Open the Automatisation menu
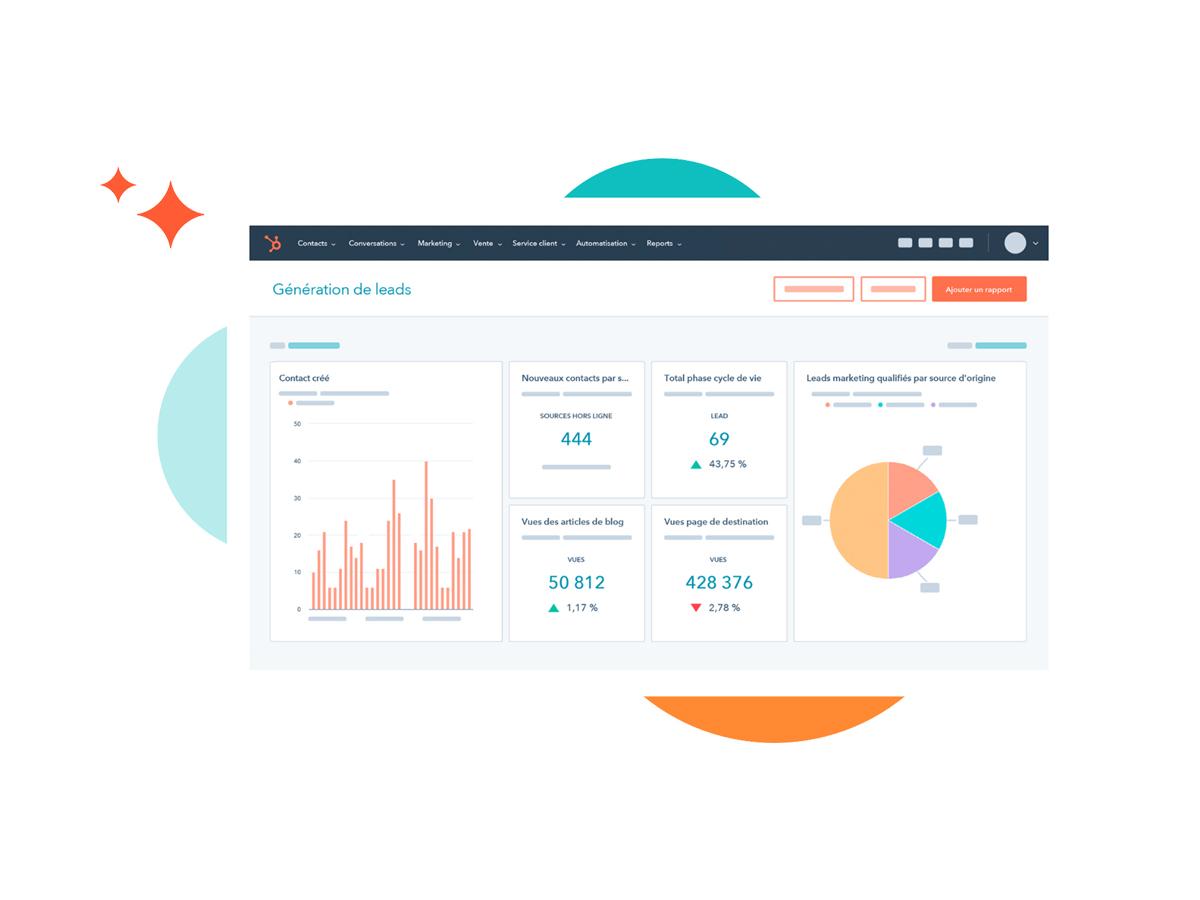1200x900 pixels. point(606,244)
